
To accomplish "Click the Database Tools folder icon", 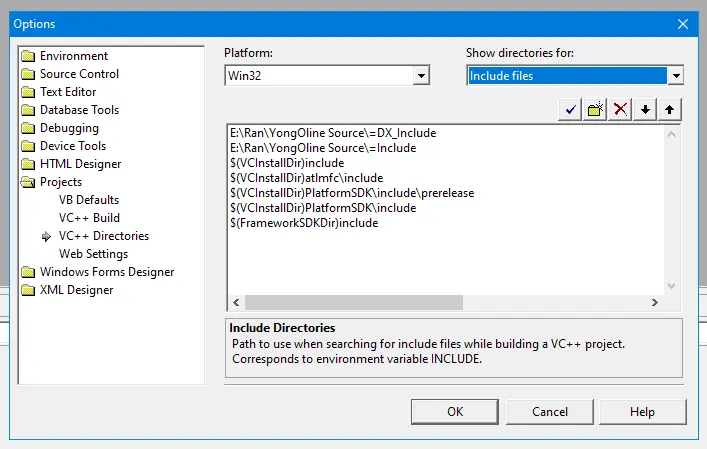I will click(x=28, y=110).
